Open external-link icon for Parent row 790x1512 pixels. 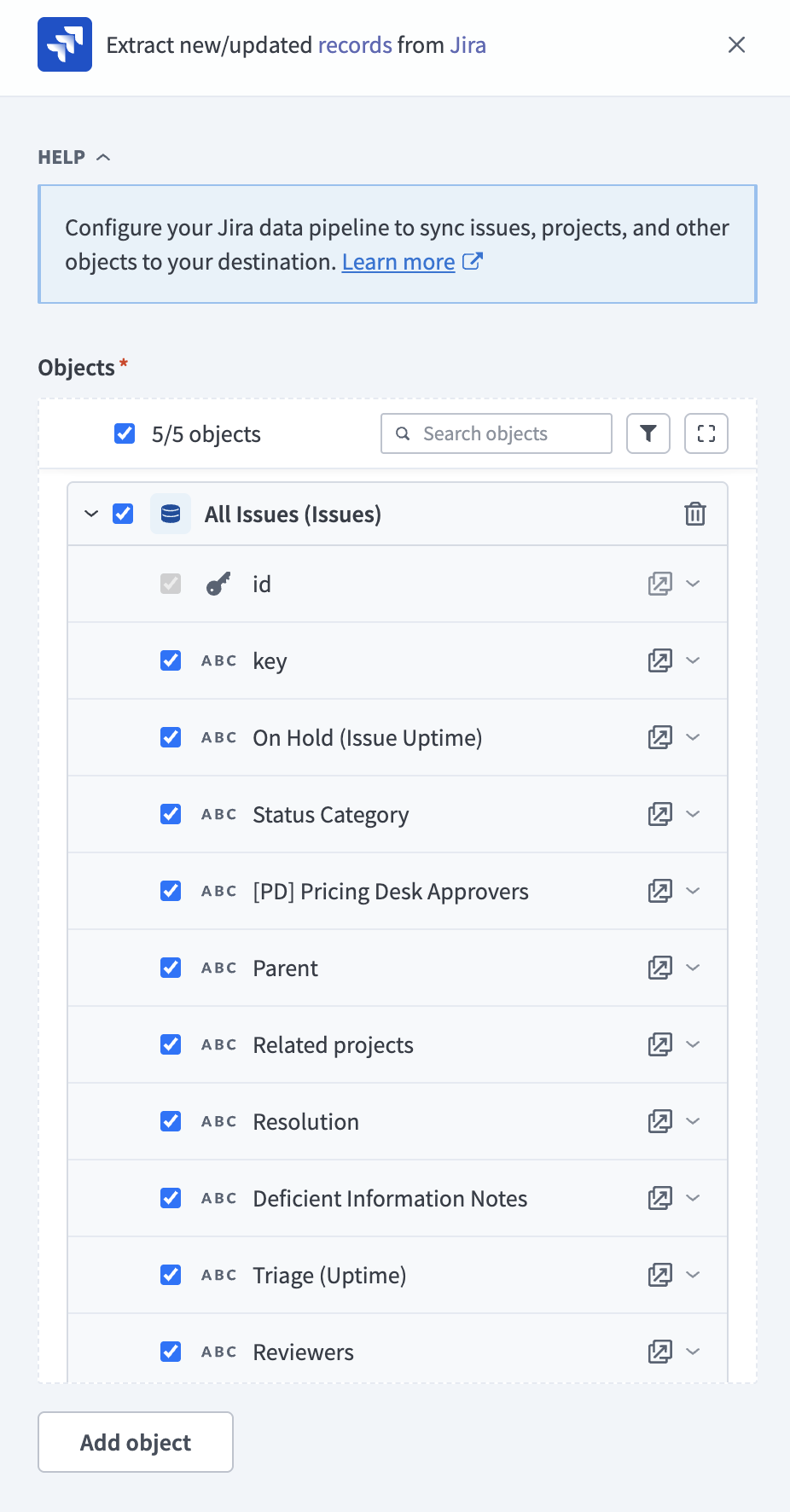pyautogui.click(x=660, y=968)
